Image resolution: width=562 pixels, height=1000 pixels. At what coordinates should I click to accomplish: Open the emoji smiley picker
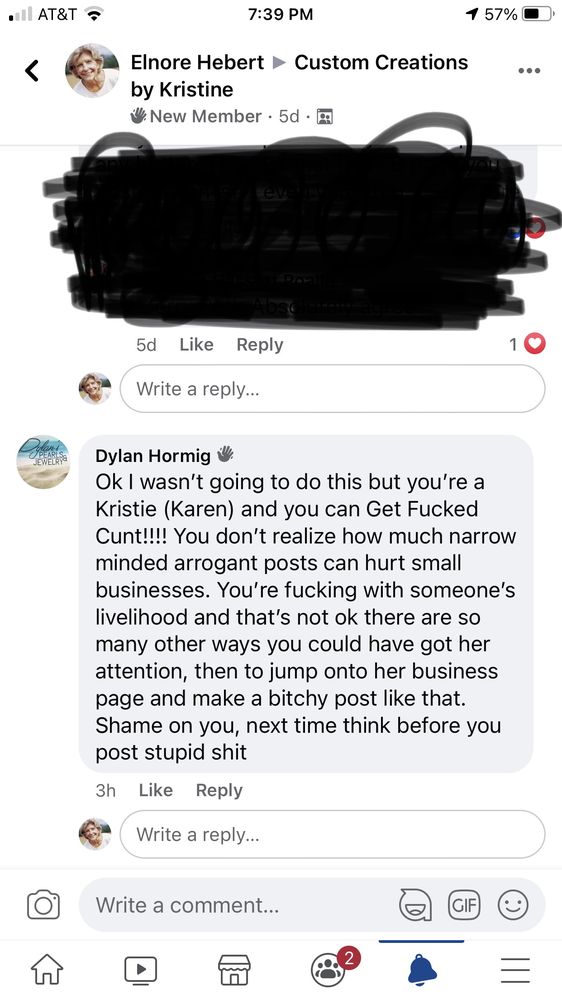click(513, 905)
